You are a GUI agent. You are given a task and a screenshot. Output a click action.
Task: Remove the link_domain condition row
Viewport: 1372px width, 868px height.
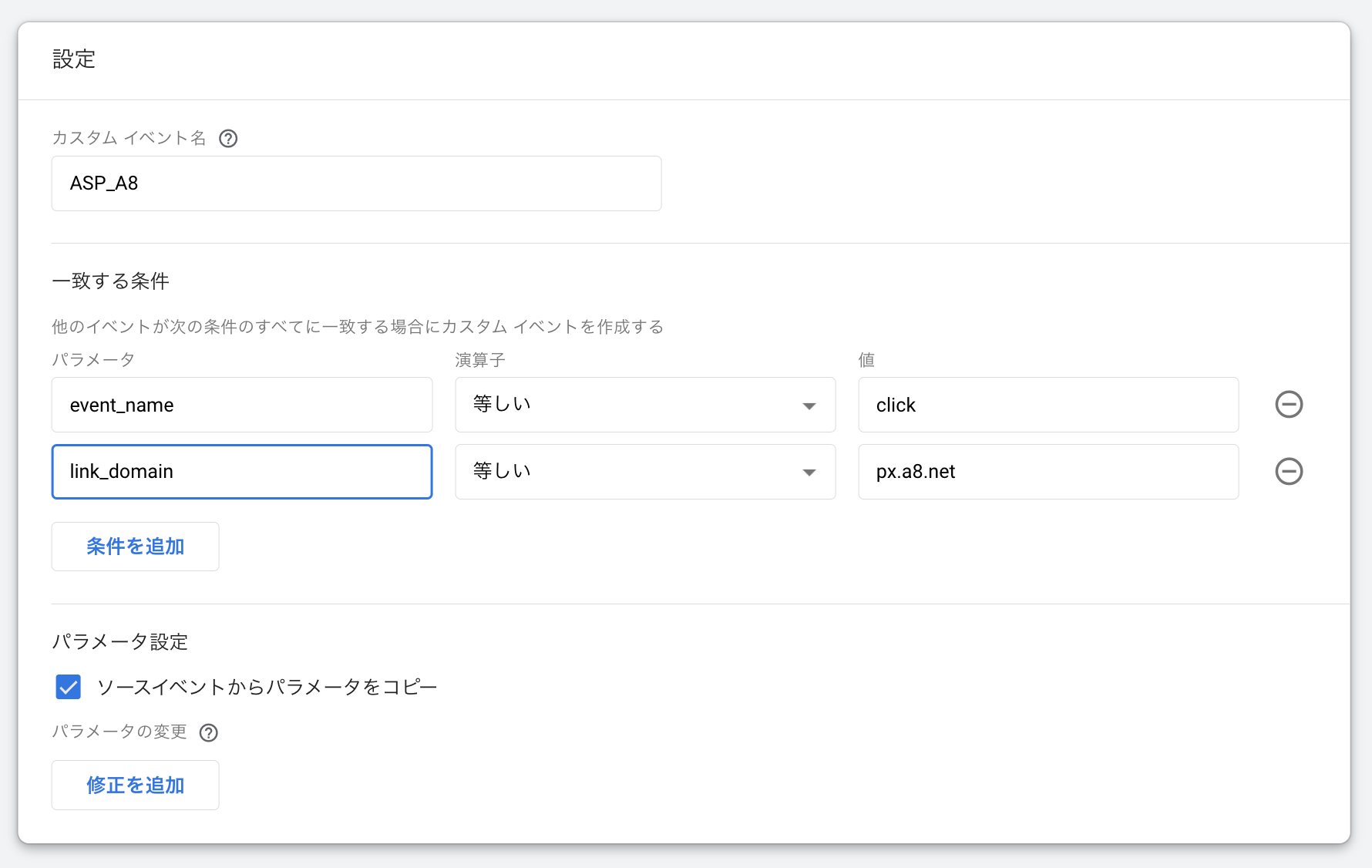1288,472
